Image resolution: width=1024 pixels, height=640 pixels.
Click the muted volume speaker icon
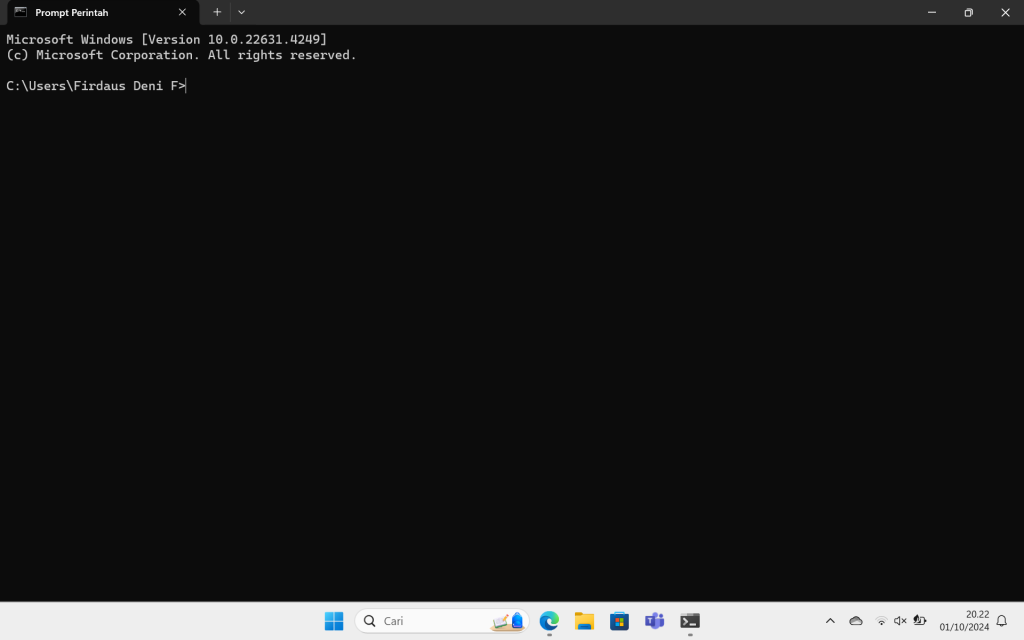coord(900,621)
